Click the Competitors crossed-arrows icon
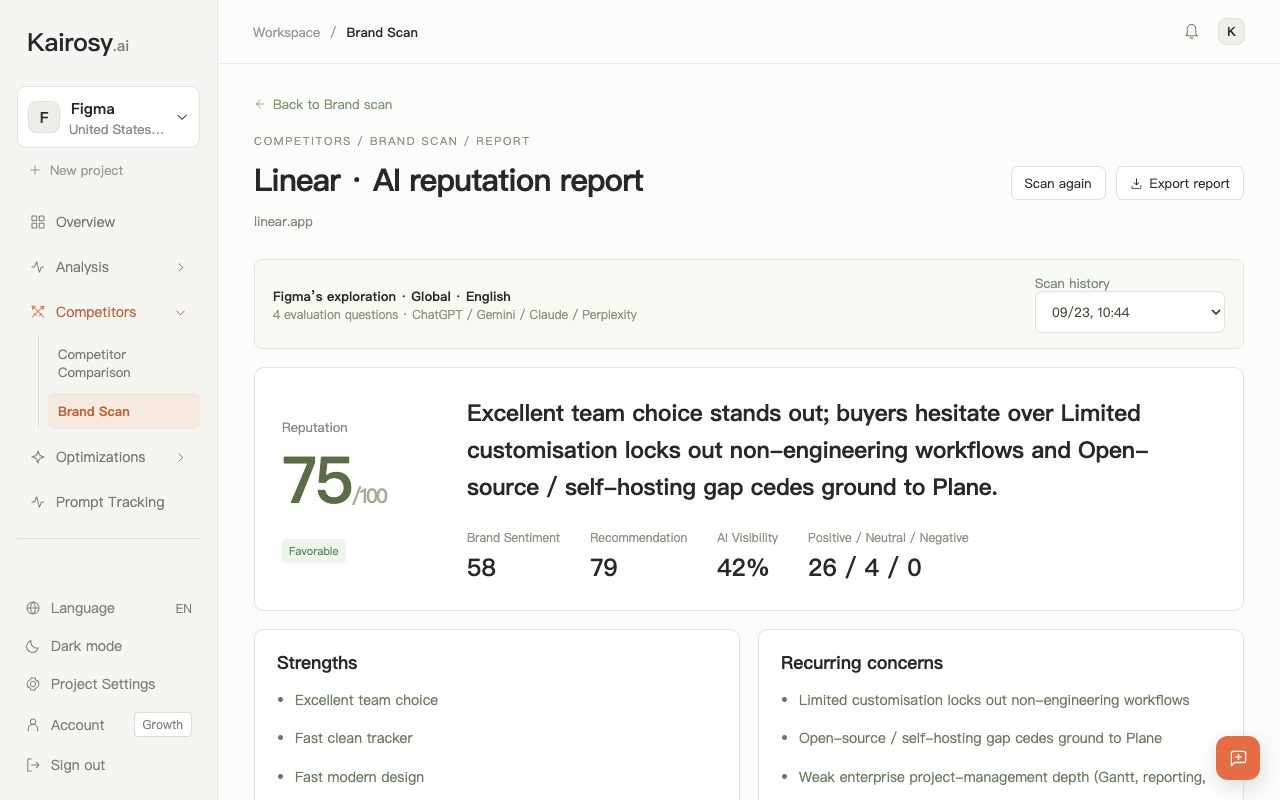The height and width of the screenshot is (800, 1280). tap(38, 312)
